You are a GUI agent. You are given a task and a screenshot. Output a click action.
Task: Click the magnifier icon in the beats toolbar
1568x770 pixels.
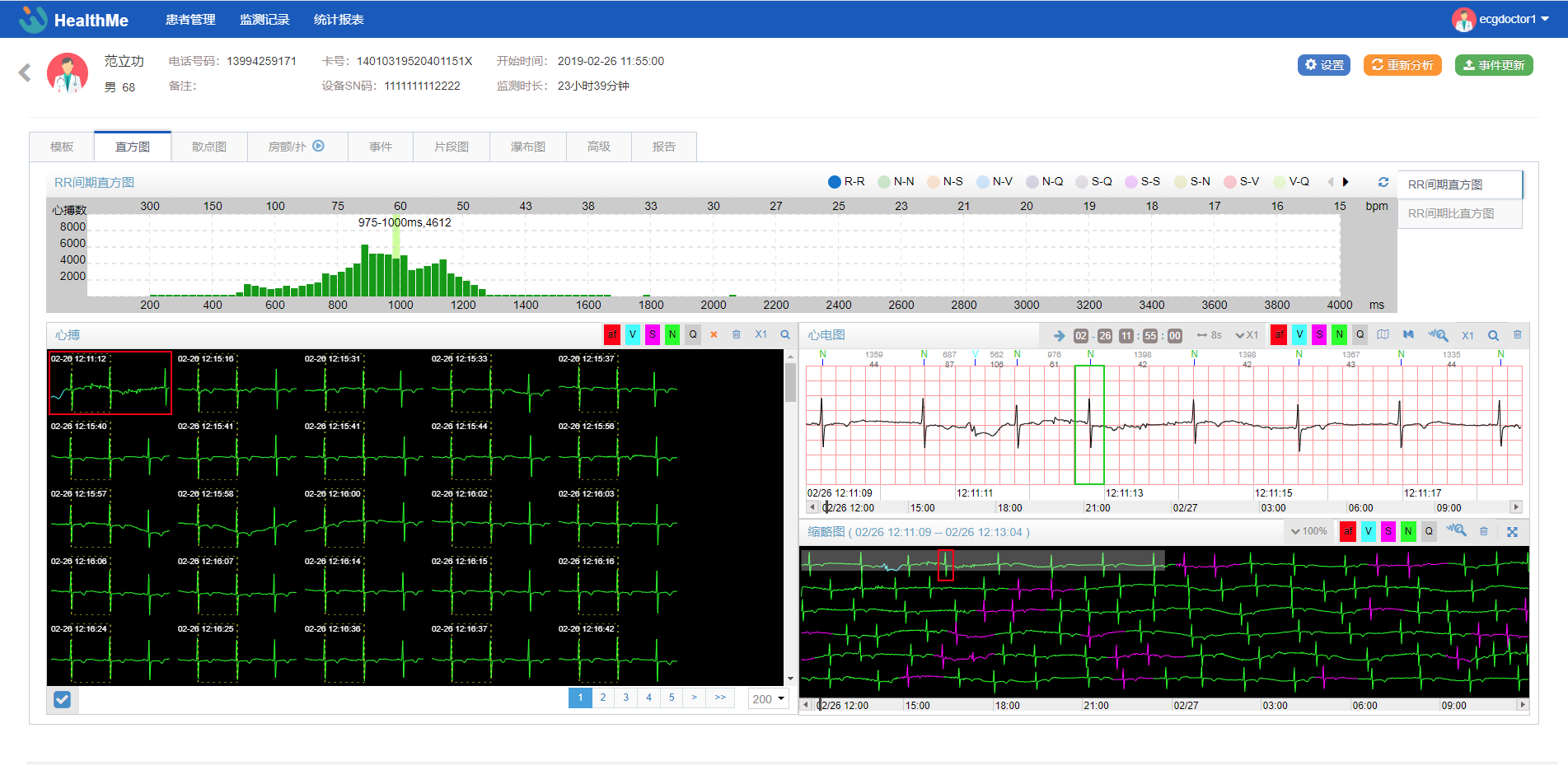(785, 334)
